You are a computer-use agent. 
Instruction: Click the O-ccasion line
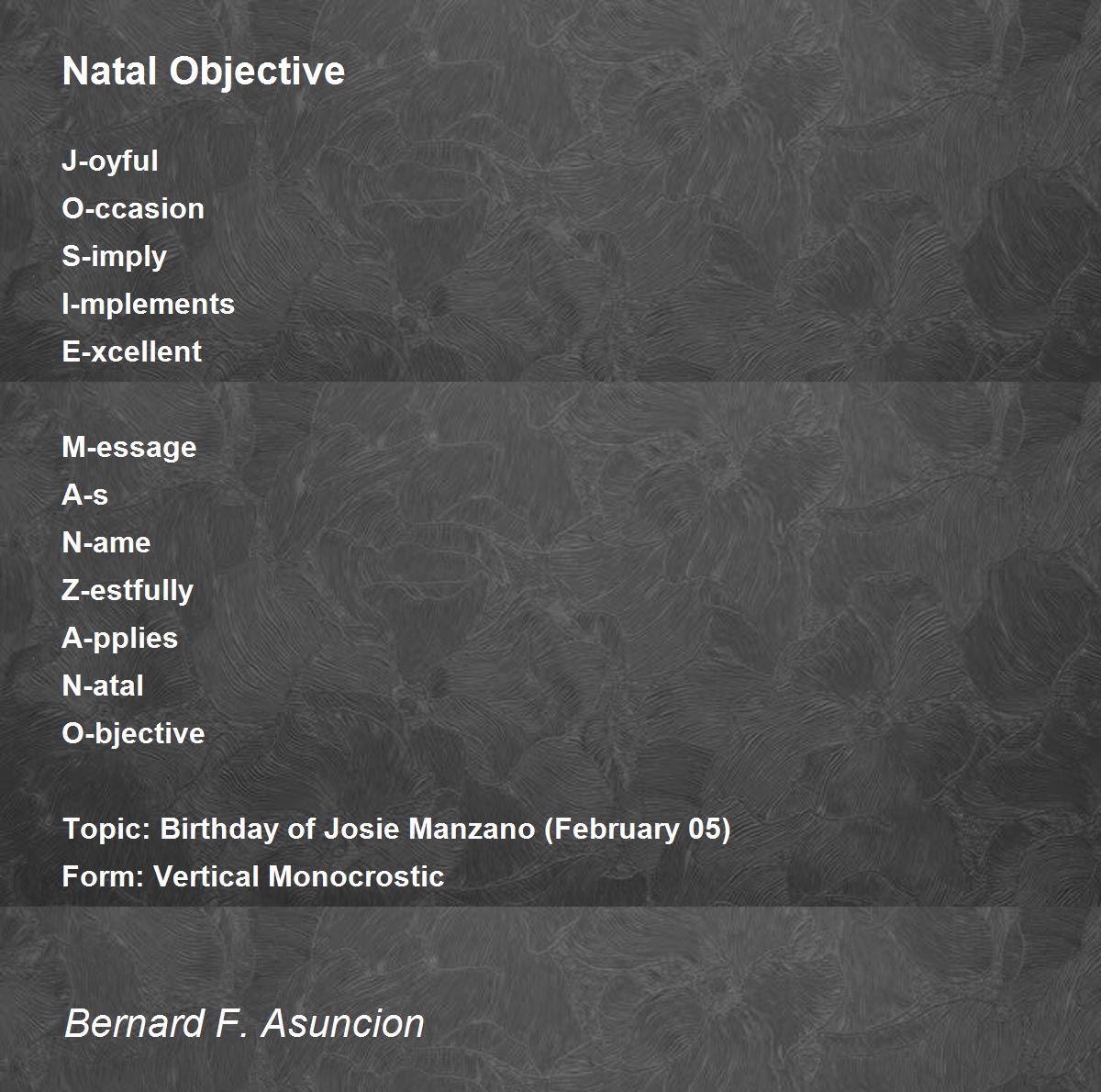click(133, 208)
